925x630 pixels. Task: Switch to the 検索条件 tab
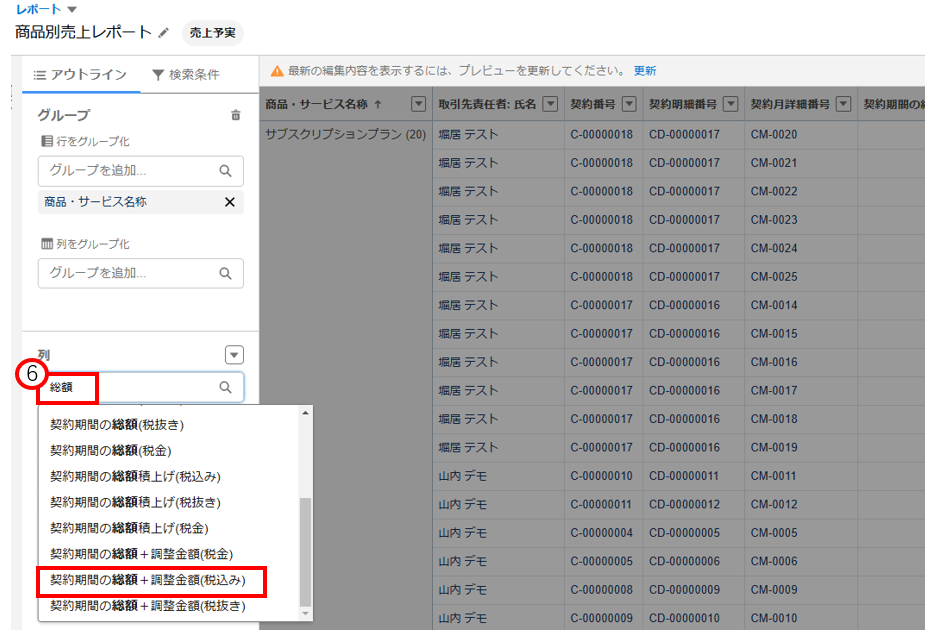tap(186, 75)
